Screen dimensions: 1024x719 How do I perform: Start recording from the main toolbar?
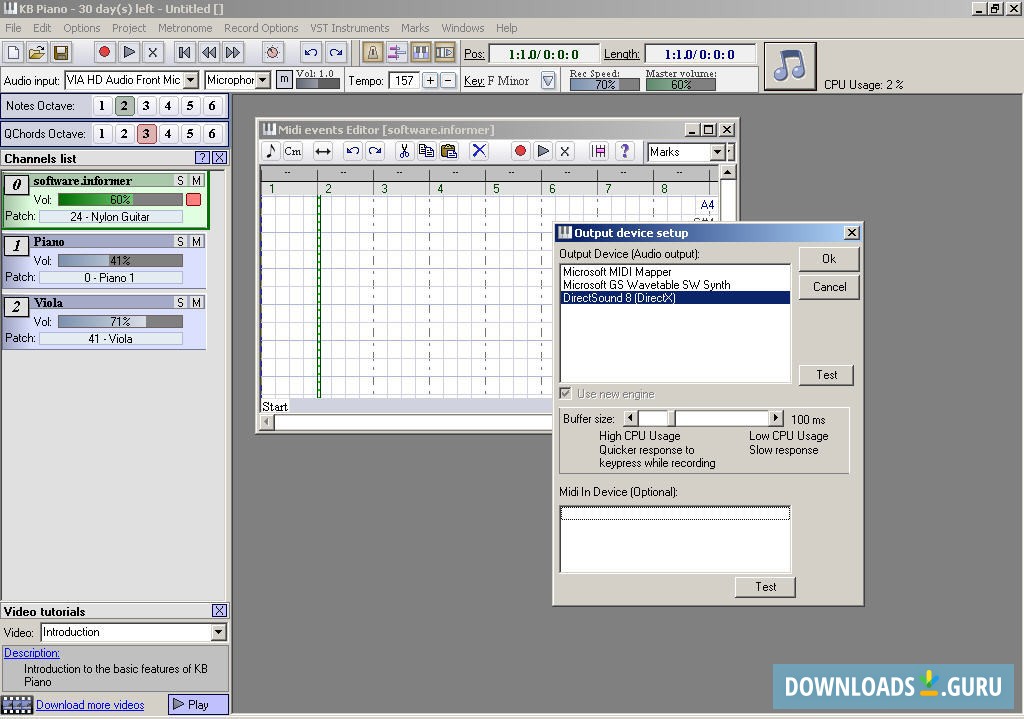click(x=104, y=52)
